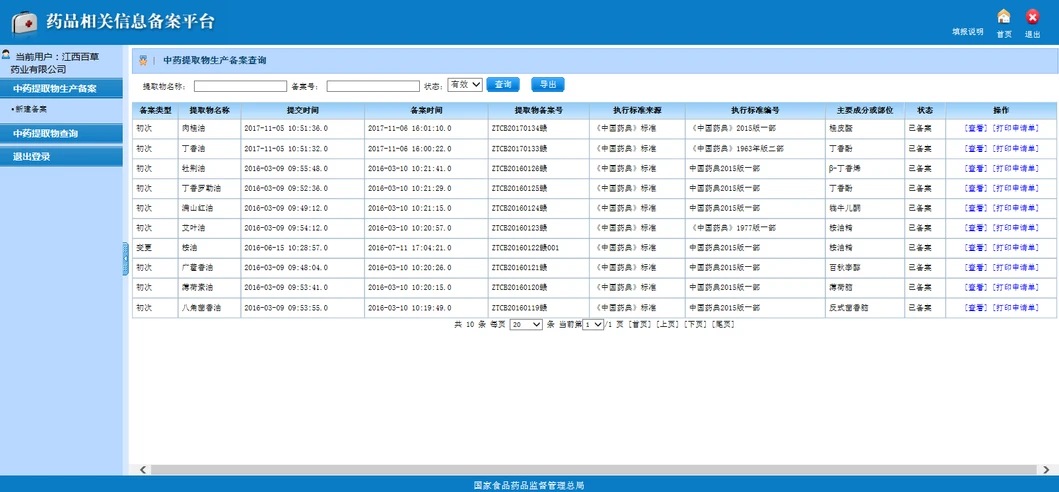The width and height of the screenshot is (1059, 492).
Task: Open the current page number dropdown
Action: [x=593, y=325]
